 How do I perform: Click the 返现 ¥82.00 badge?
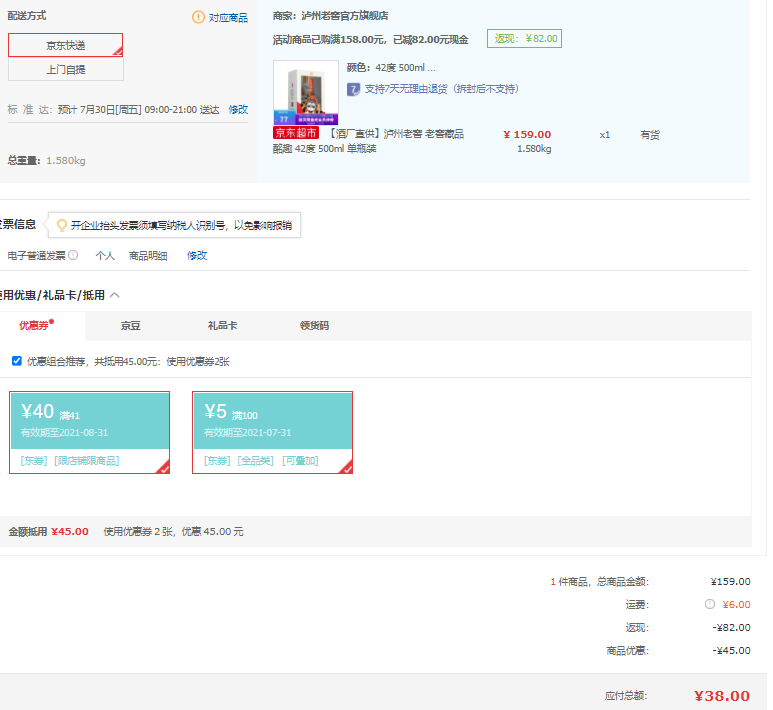pyautogui.click(x=525, y=38)
